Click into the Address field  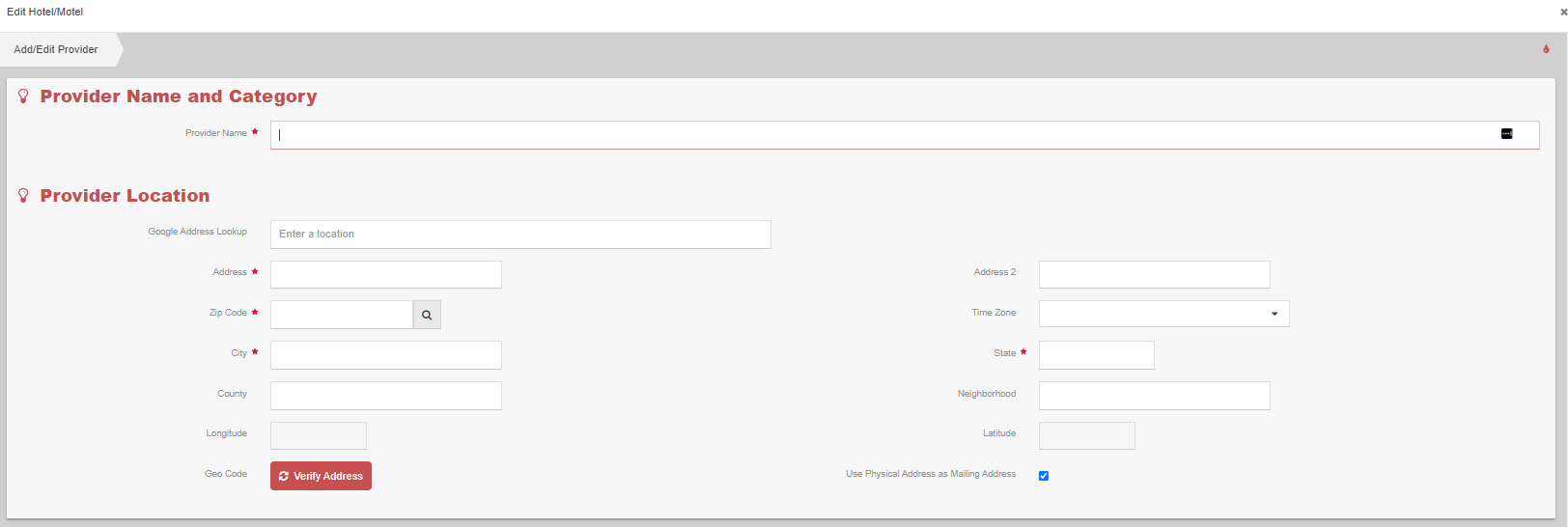tap(385, 274)
